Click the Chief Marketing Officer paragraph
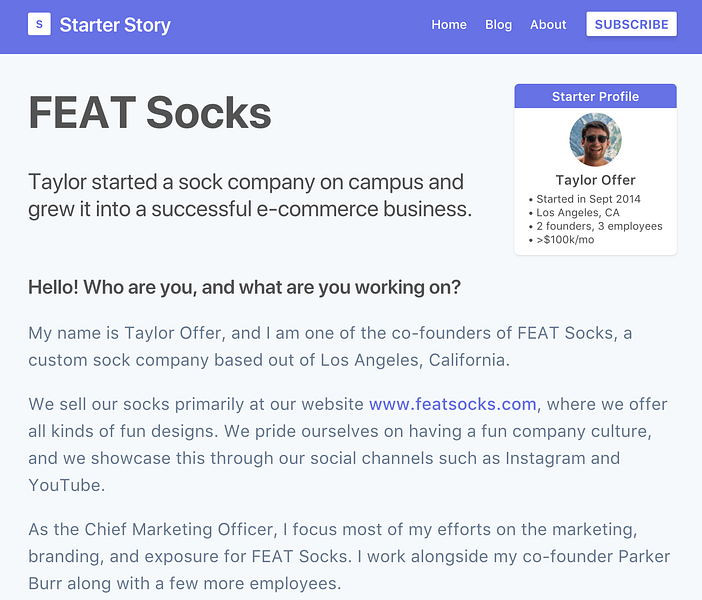Image resolution: width=702 pixels, height=600 pixels. (x=349, y=556)
